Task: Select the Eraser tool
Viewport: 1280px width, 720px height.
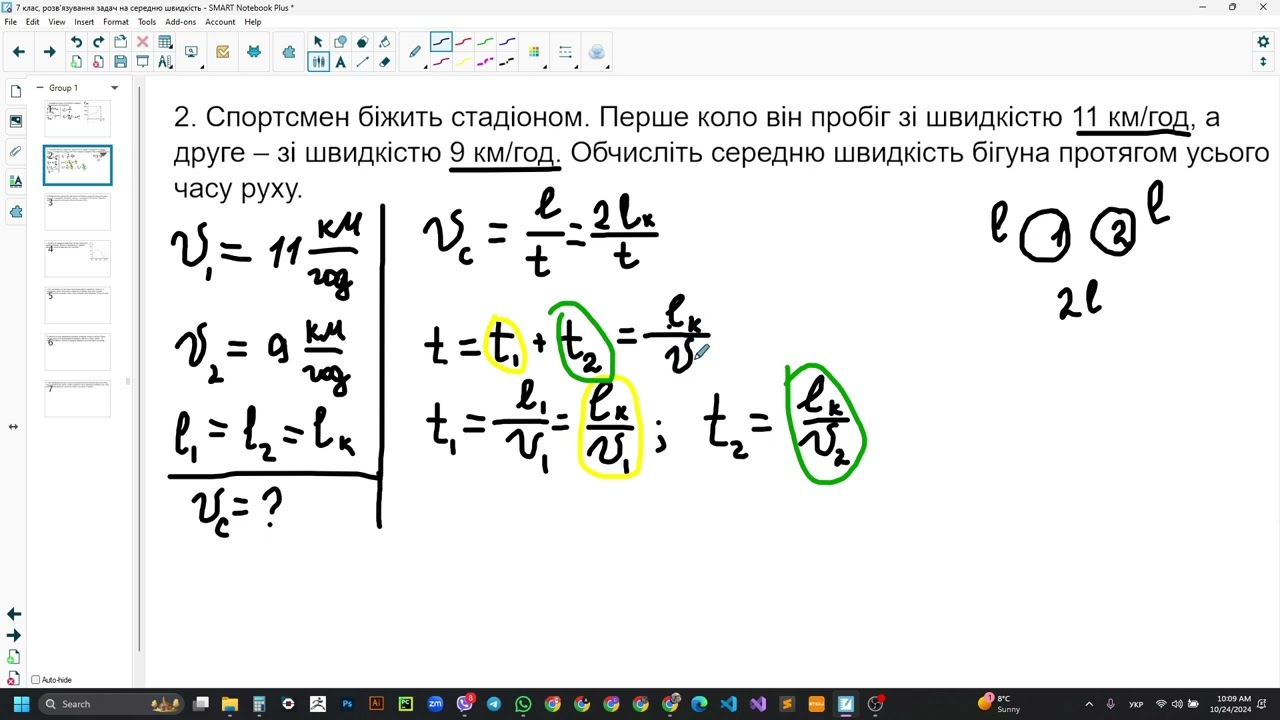Action: click(385, 62)
